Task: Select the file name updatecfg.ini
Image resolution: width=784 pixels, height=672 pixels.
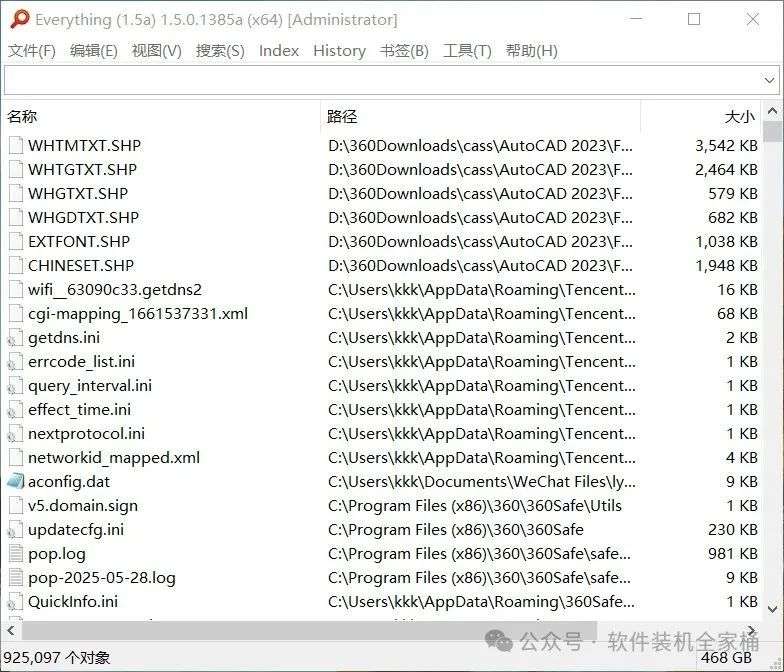Action: 76,530
